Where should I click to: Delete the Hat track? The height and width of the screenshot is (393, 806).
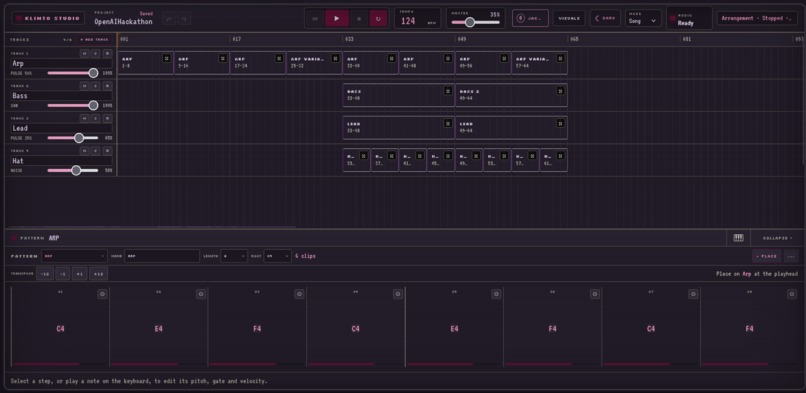click(x=107, y=151)
